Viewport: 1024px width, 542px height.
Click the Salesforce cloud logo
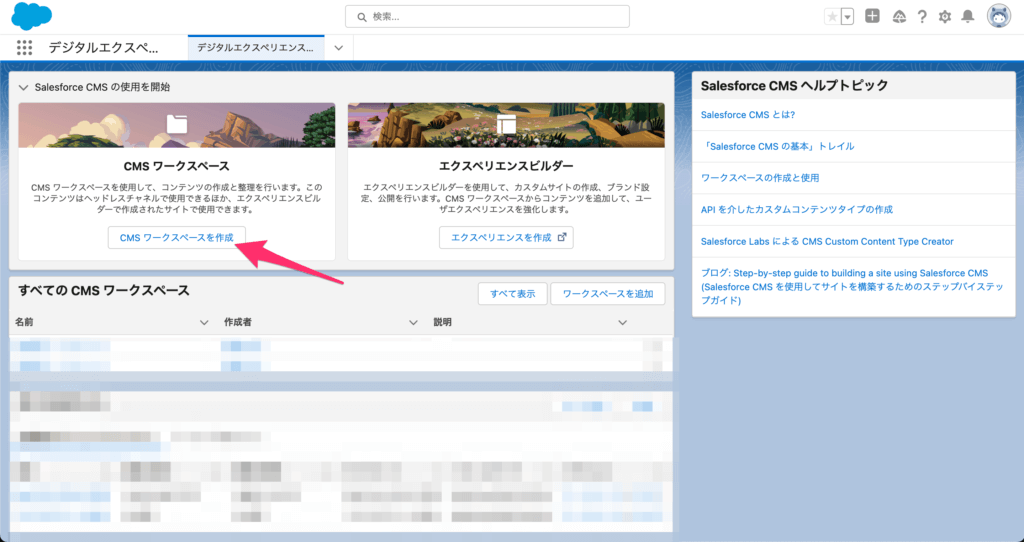click(x=31, y=16)
